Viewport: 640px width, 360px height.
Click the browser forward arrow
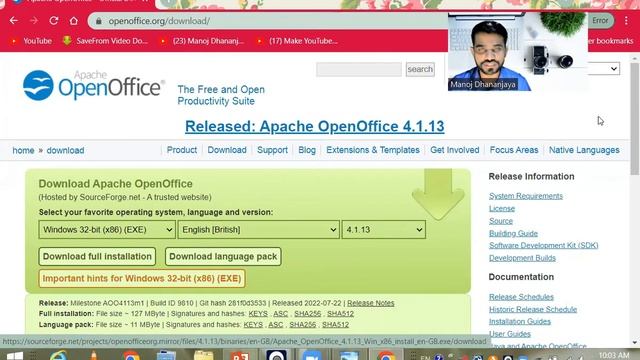(x=34, y=20)
